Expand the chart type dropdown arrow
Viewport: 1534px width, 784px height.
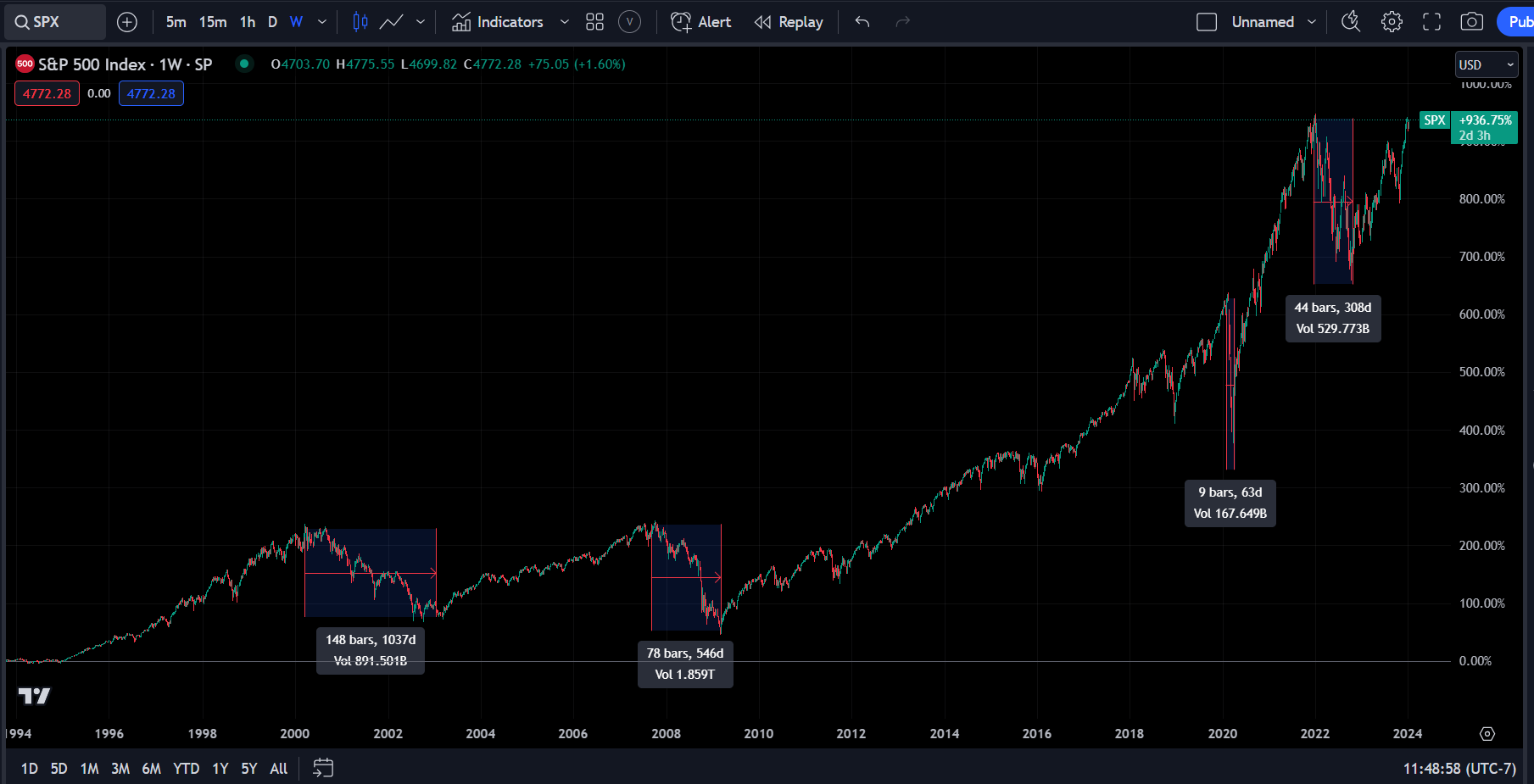pyautogui.click(x=421, y=22)
